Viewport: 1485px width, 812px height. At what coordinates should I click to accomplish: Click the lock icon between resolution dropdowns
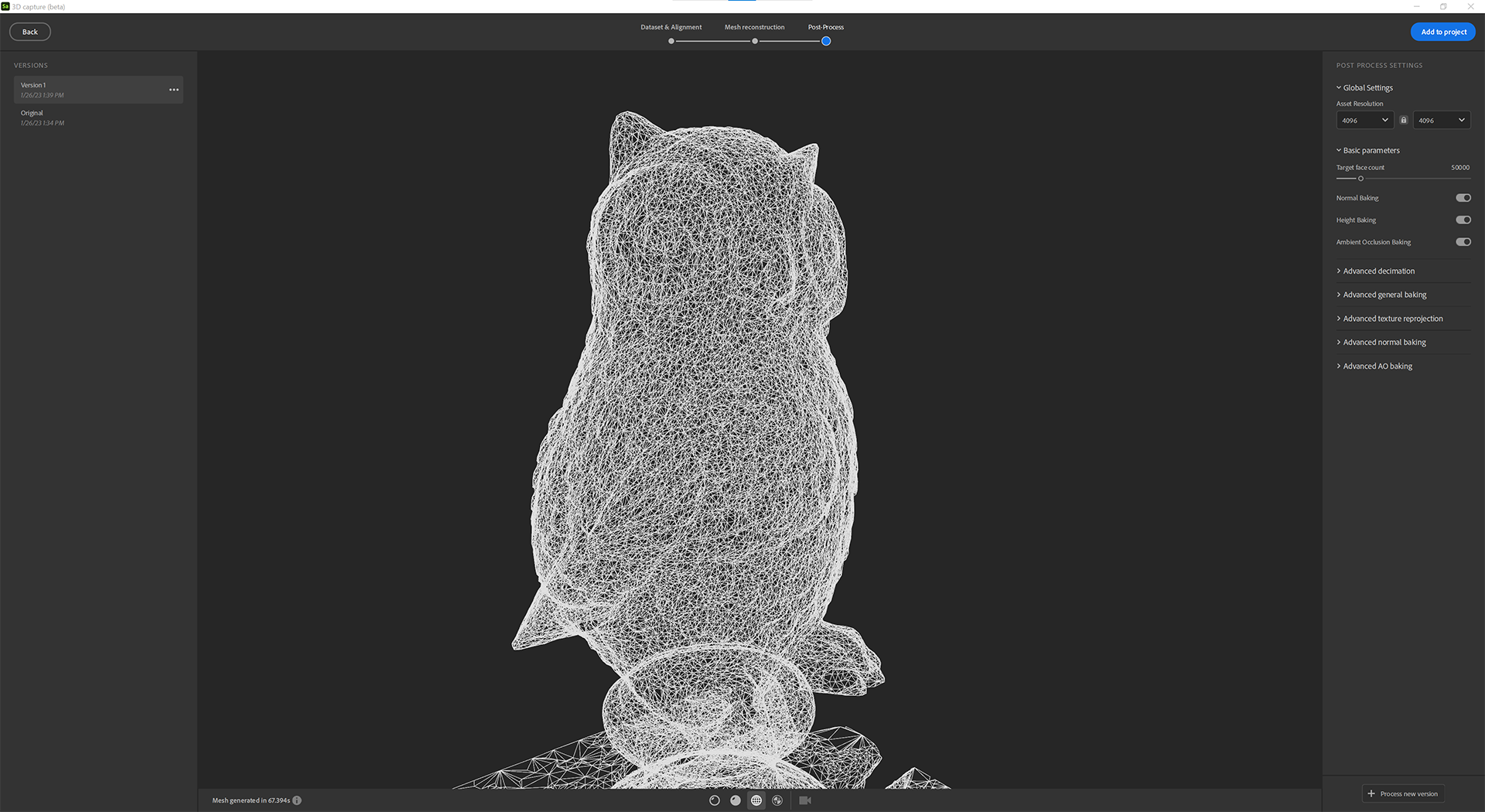click(x=1404, y=120)
